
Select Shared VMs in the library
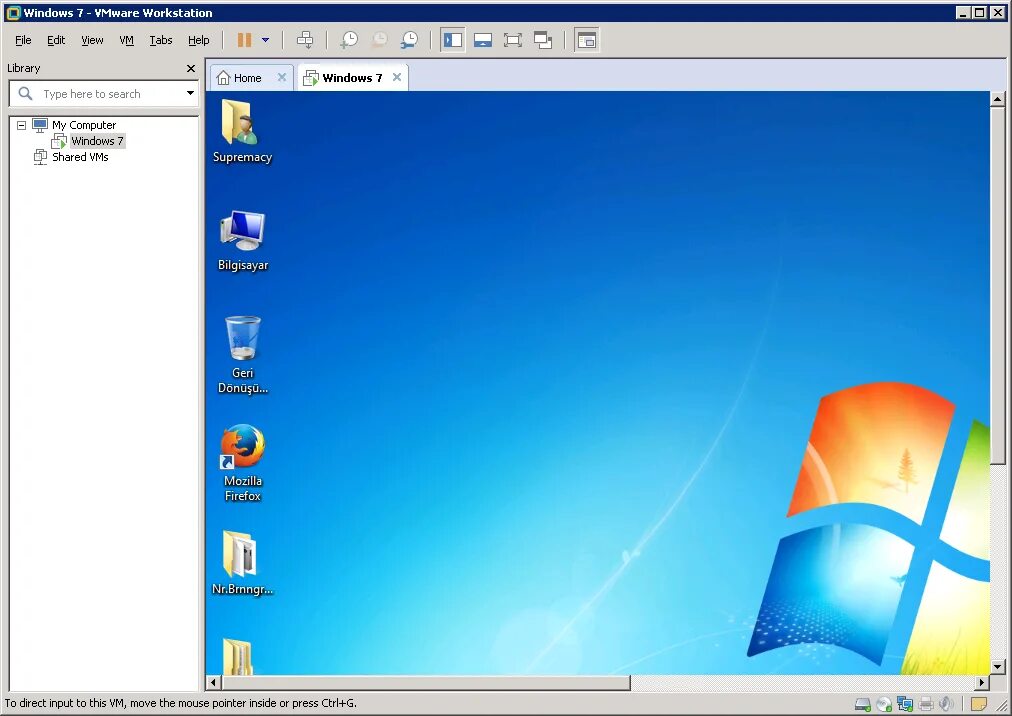(80, 157)
